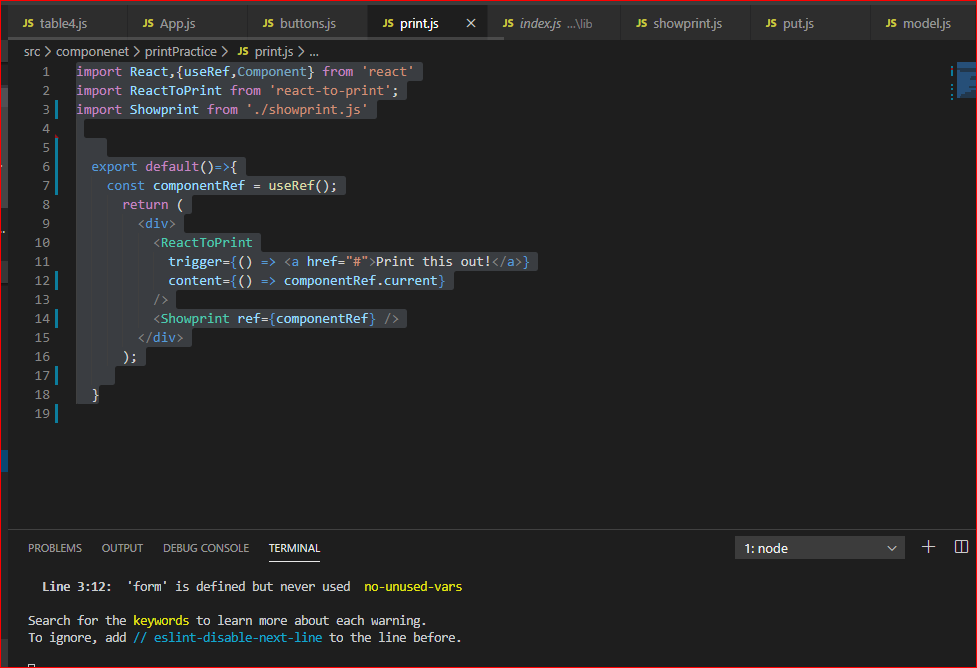Click line number 1 in the gutter

46,72
